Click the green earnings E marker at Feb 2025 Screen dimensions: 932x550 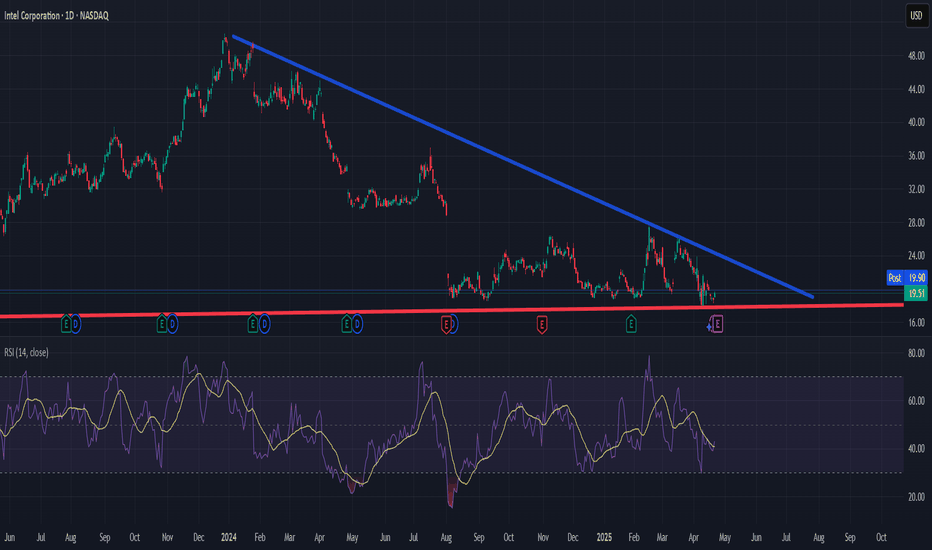(631, 324)
